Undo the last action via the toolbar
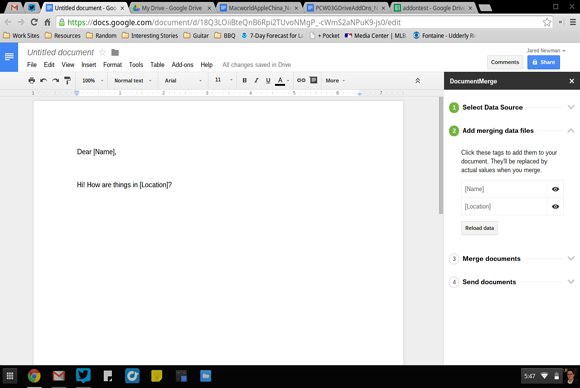 tap(44, 80)
